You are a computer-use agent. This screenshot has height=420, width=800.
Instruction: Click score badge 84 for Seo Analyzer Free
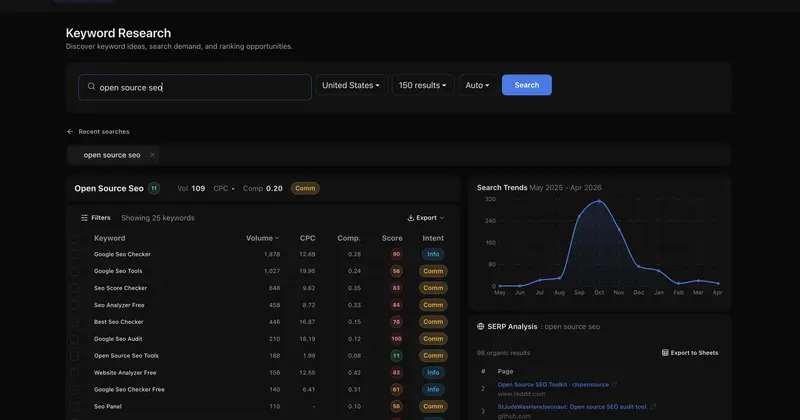[396, 305]
